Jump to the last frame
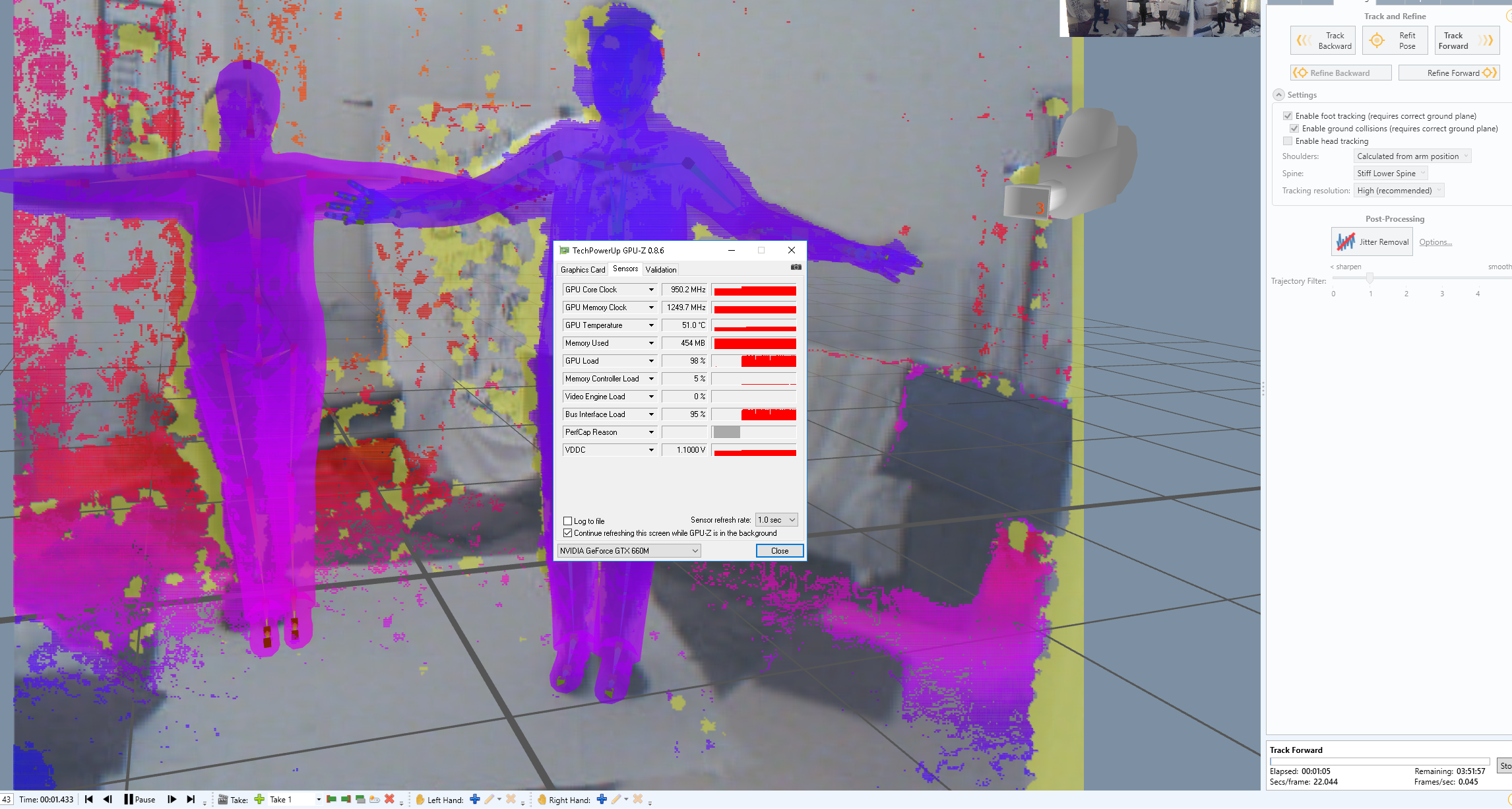 coord(191,799)
